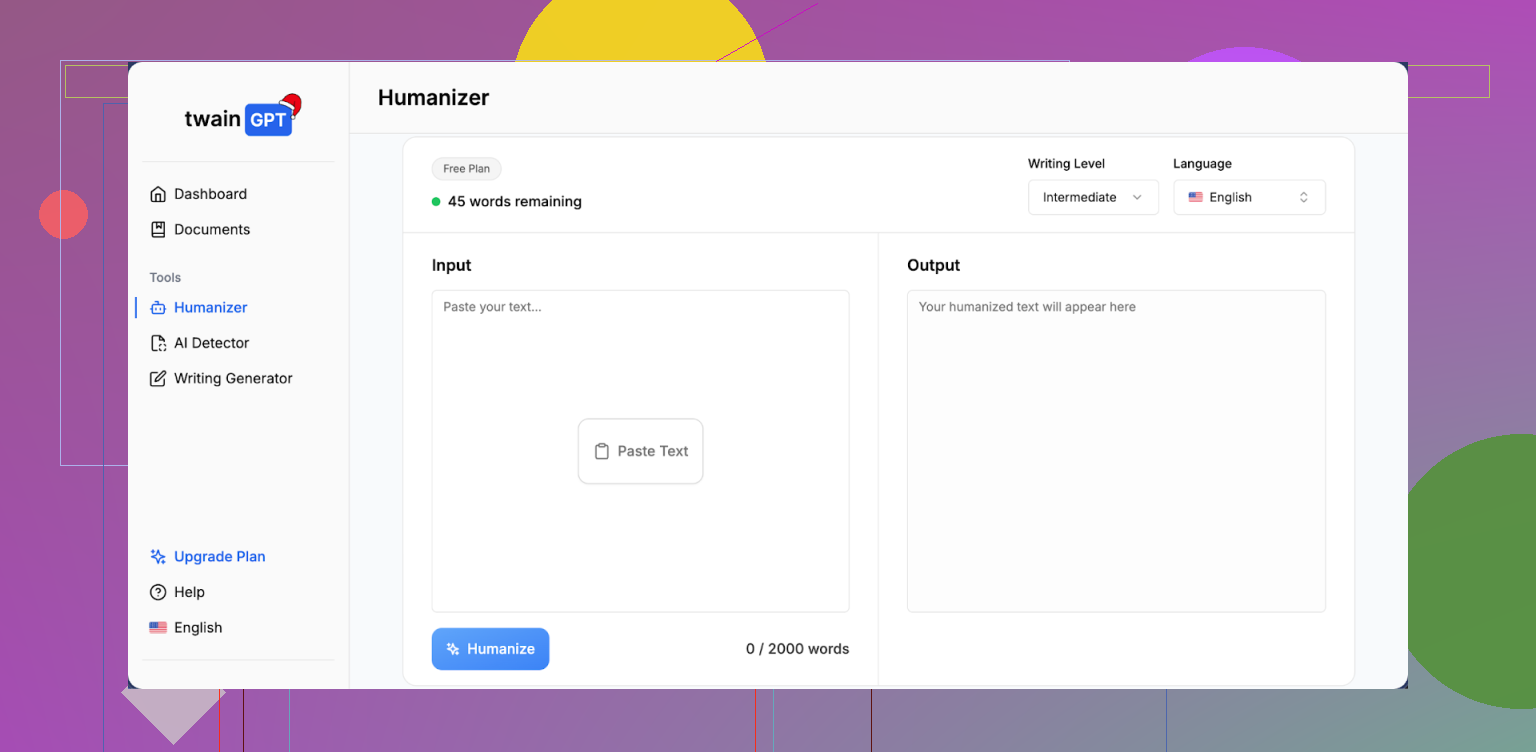Click inside the Input text area
The image size is (1536, 752).
(x=640, y=360)
